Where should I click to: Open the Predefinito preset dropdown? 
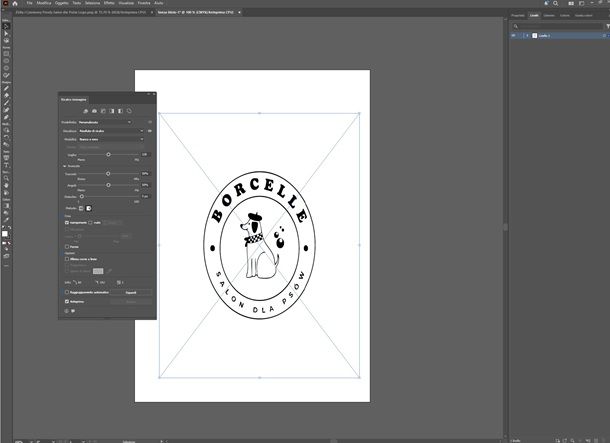(x=105, y=122)
